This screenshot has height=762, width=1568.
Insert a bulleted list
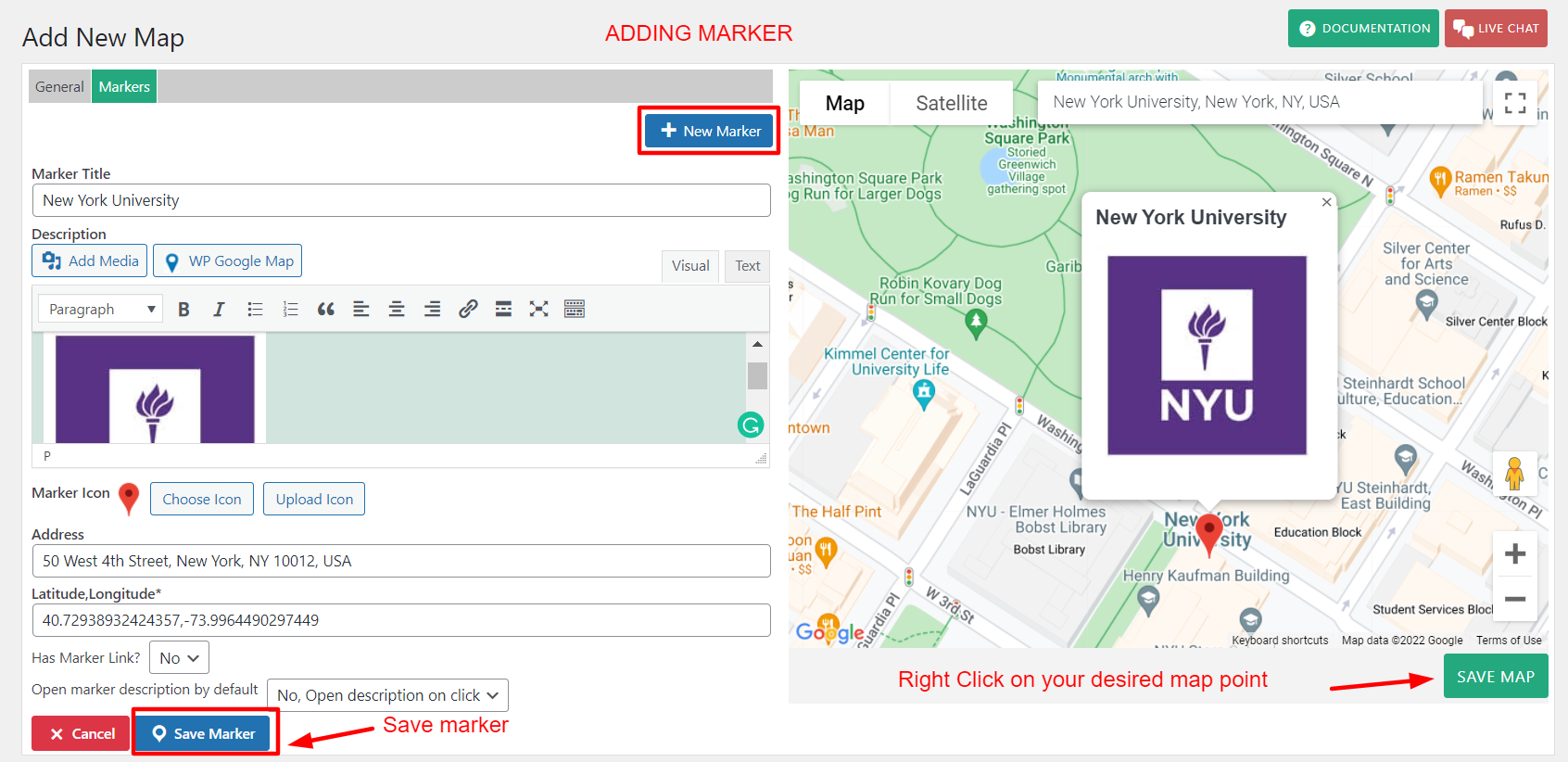click(255, 310)
